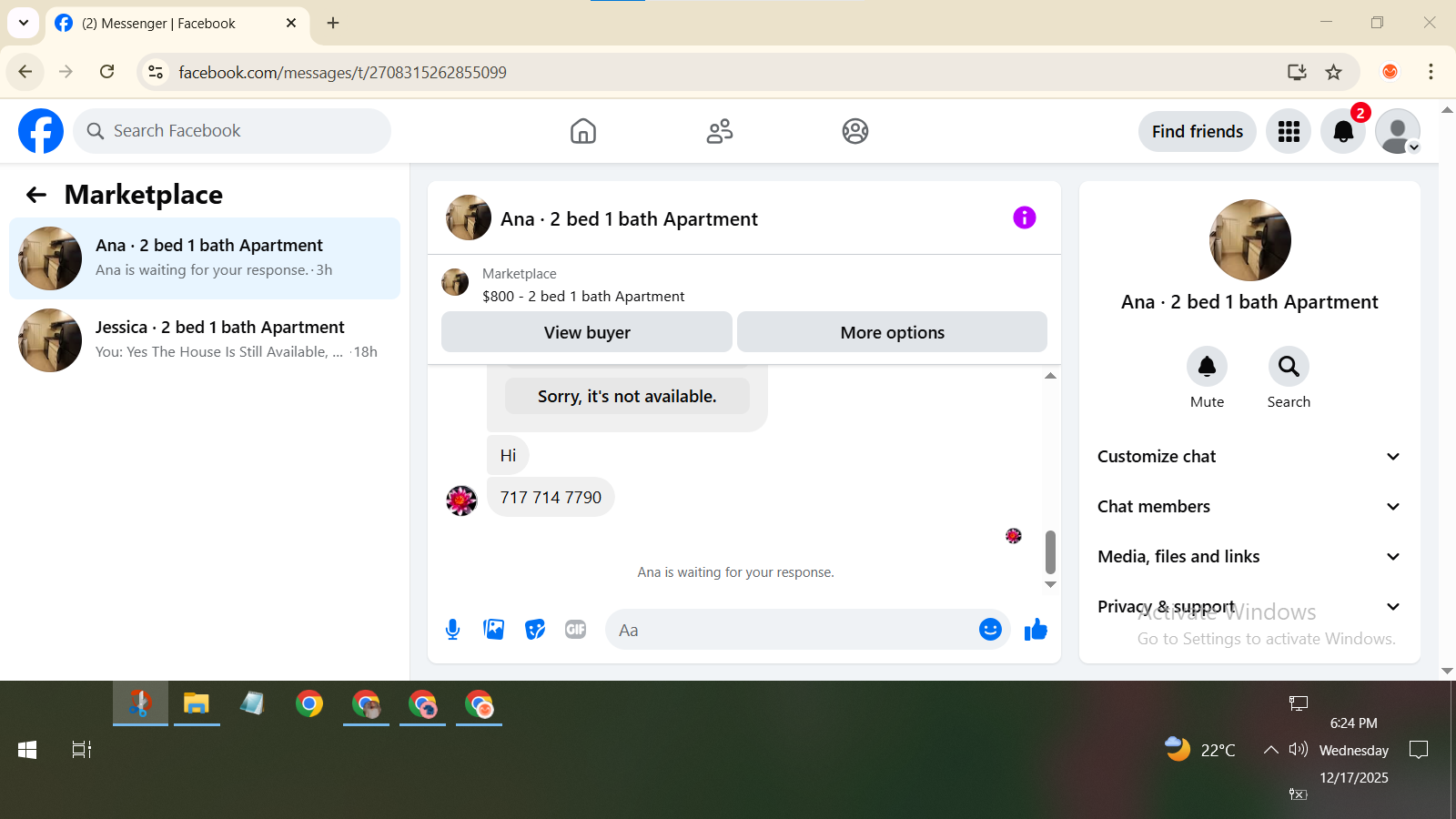The width and height of the screenshot is (1456, 819).
Task: Open the Groups icon in top navigation
Action: [855, 131]
